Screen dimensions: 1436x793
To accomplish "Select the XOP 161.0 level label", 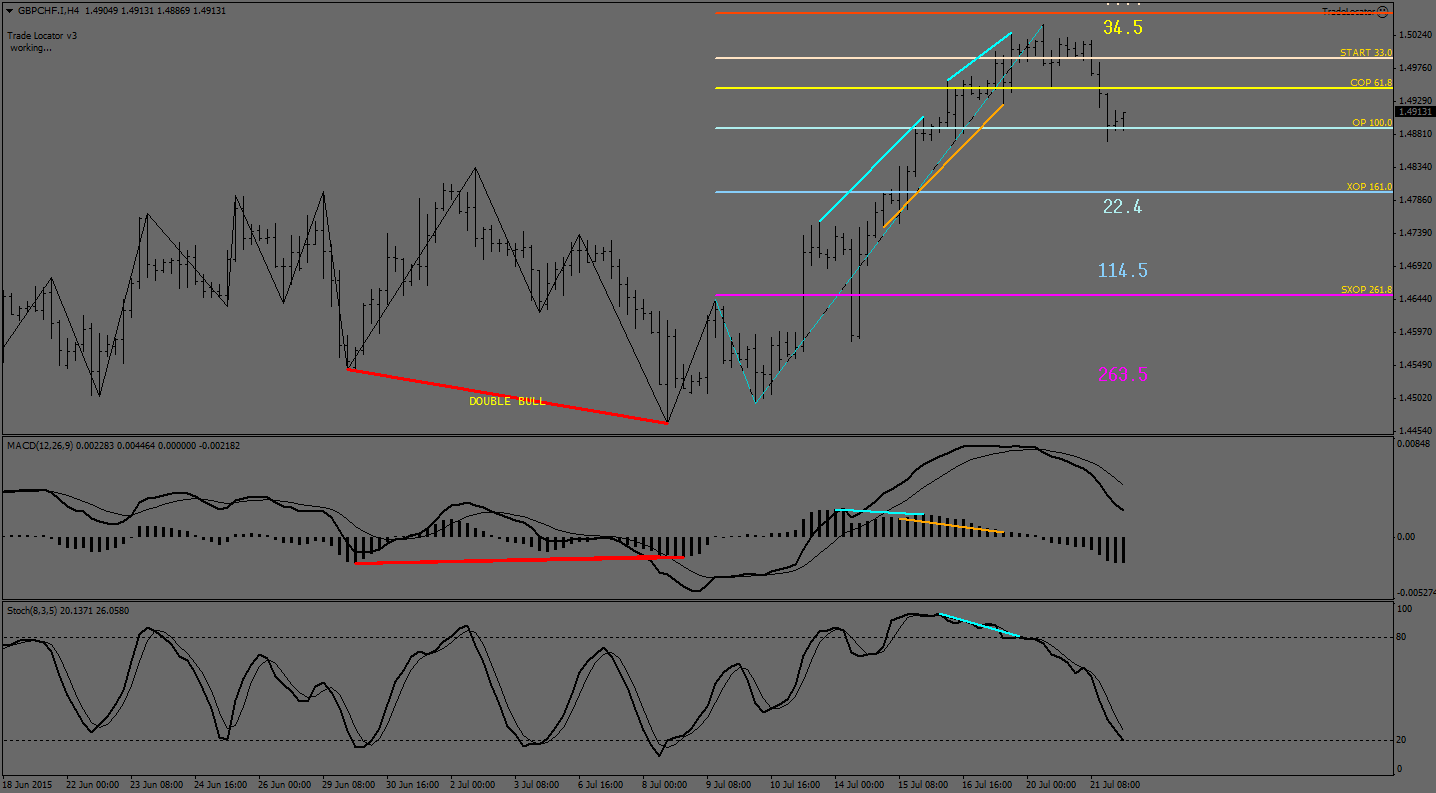I will click(1368, 187).
